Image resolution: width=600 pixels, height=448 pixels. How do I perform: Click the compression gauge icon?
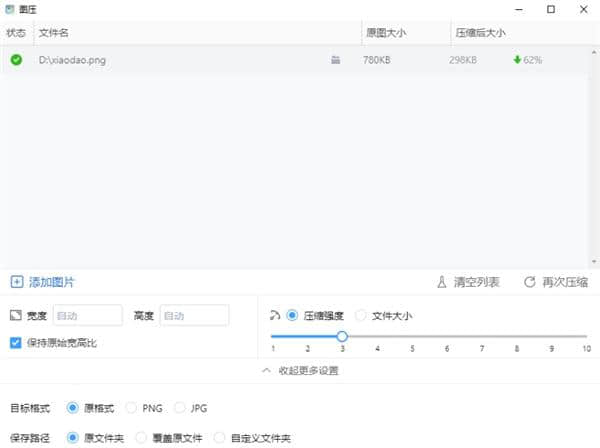click(275, 315)
